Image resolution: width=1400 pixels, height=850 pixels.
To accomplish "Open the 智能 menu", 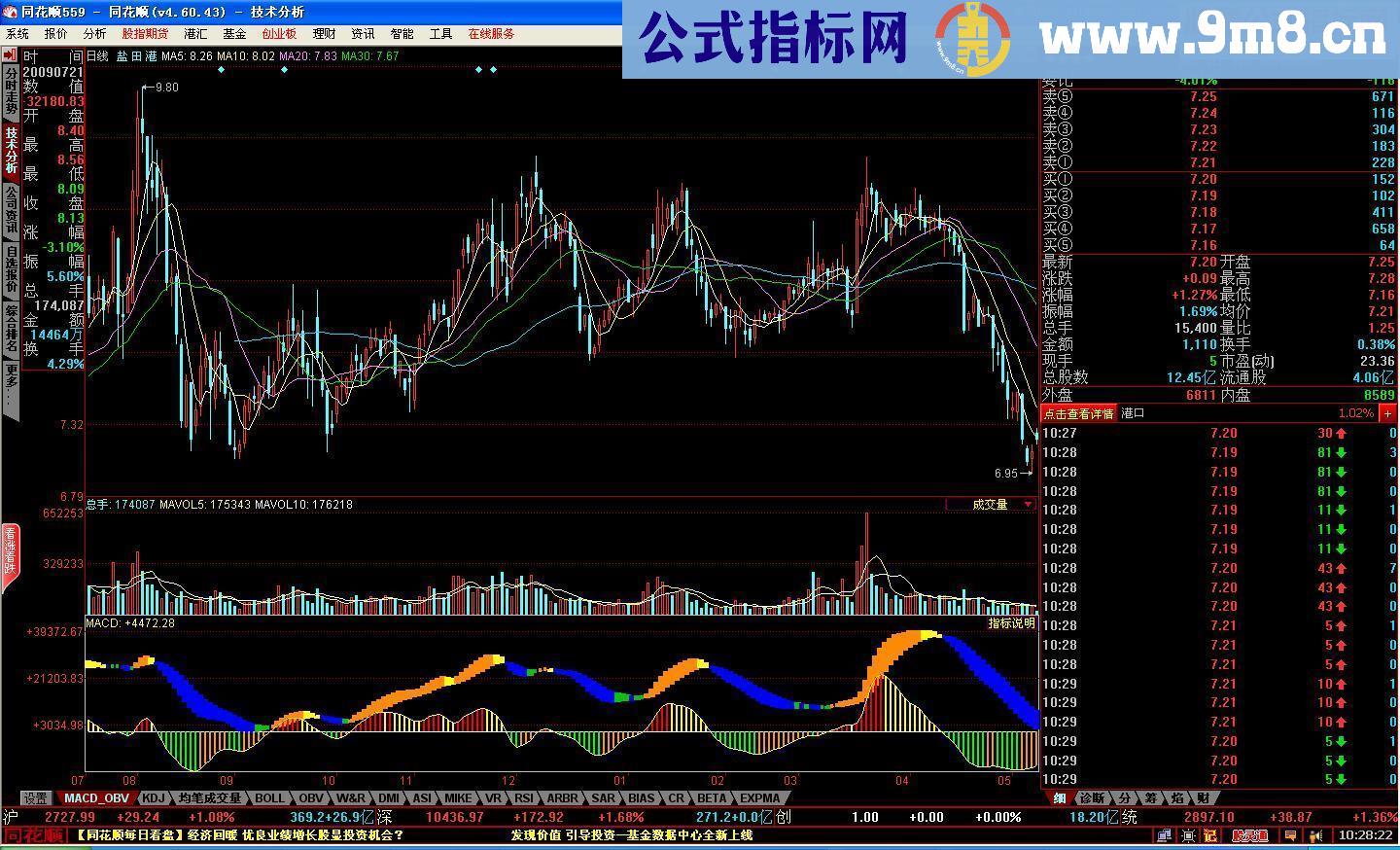I will coord(402,34).
